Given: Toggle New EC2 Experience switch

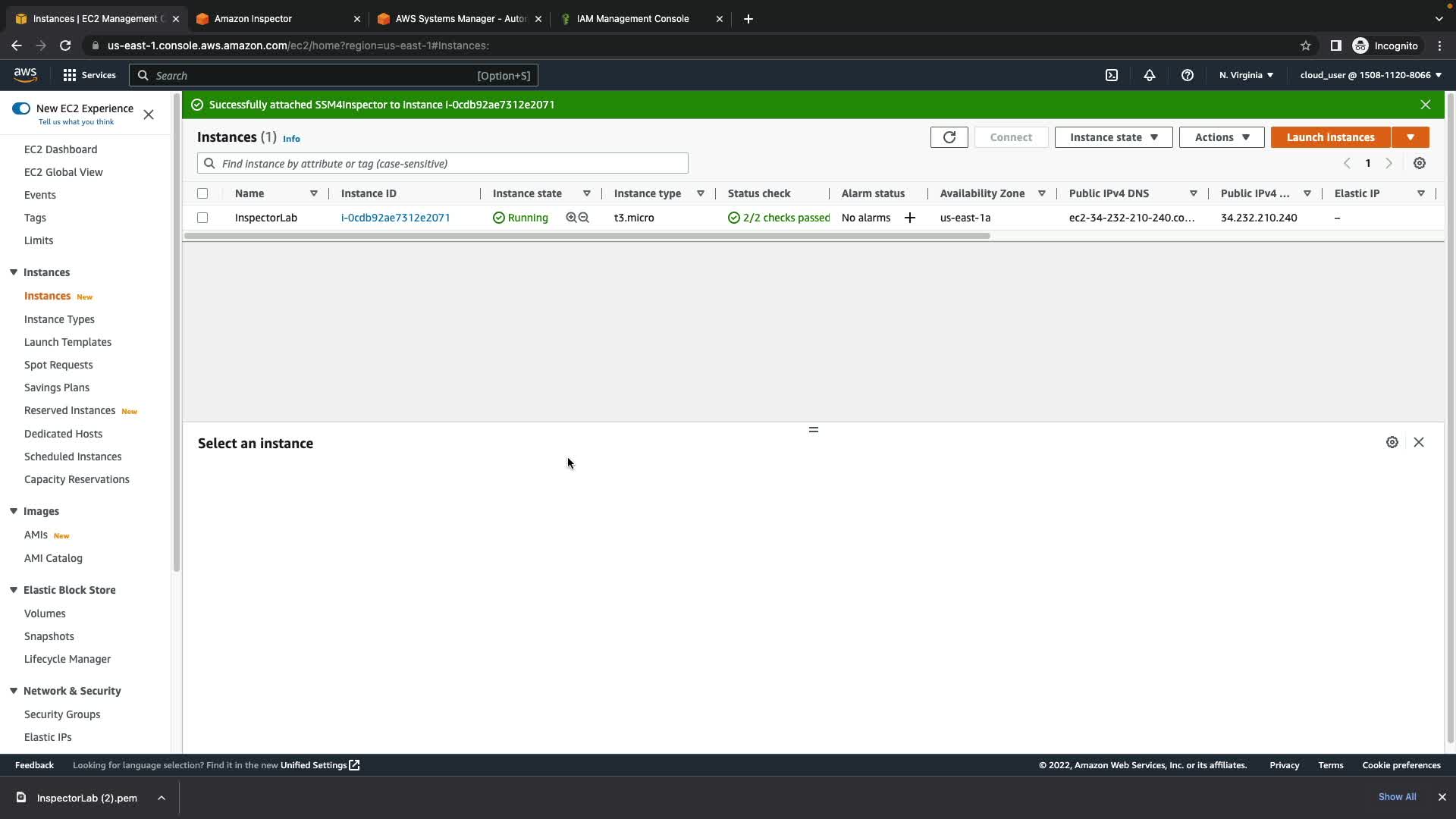Looking at the screenshot, I should pyautogui.click(x=21, y=108).
